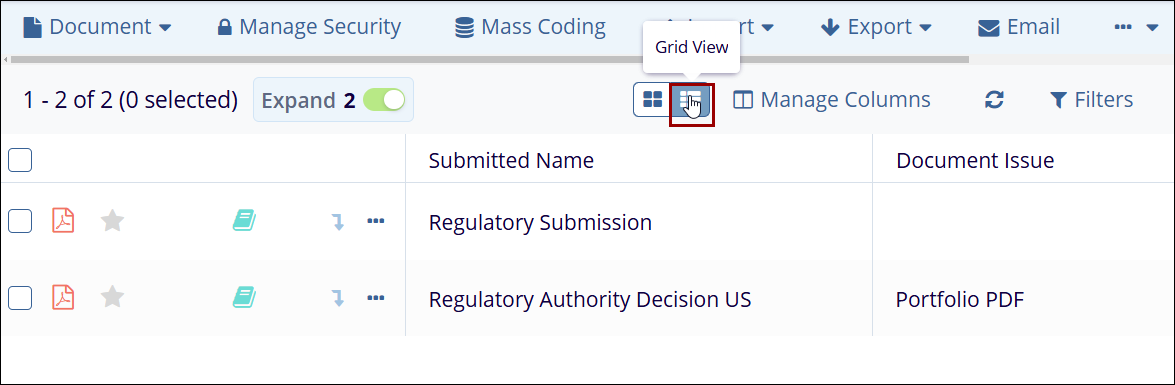1175x385 pixels.
Task: Star the Regulatory Authority Decision US document
Action: [x=112, y=297]
